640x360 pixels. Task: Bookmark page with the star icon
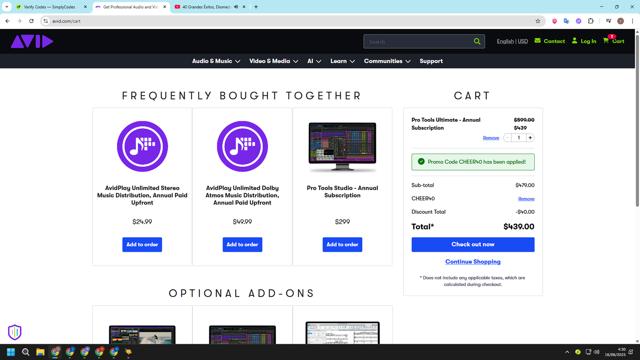pos(538,21)
